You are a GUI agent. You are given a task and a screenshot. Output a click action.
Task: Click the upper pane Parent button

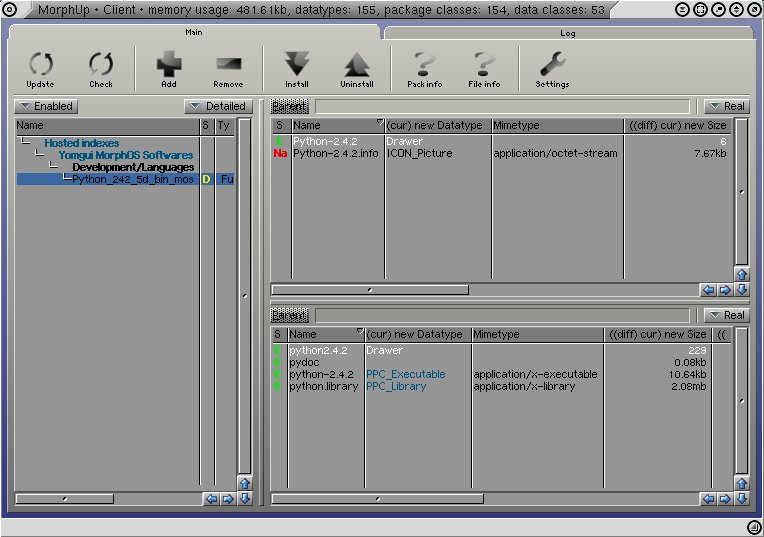(289, 106)
